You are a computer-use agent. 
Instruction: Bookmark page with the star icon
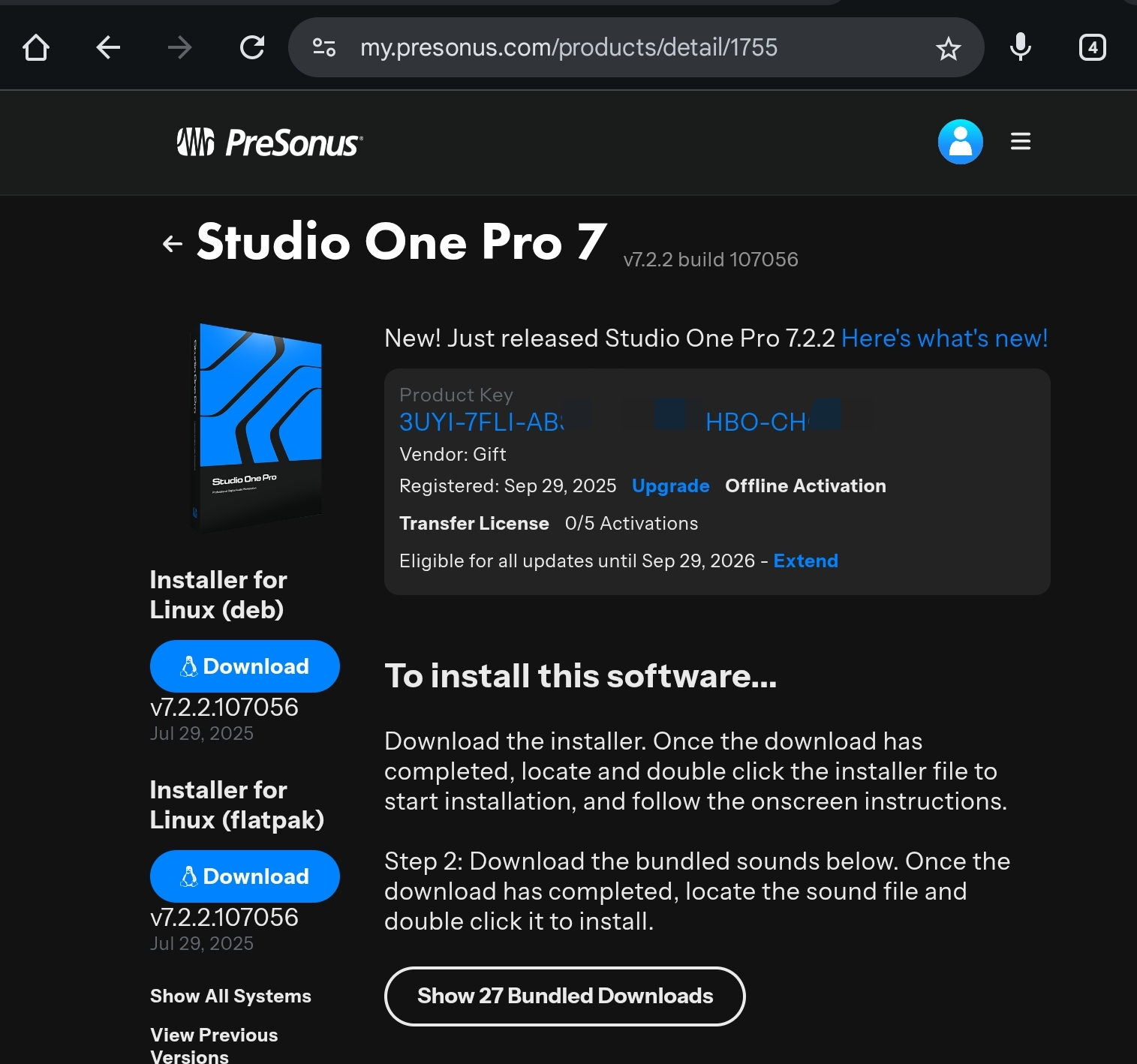point(948,49)
